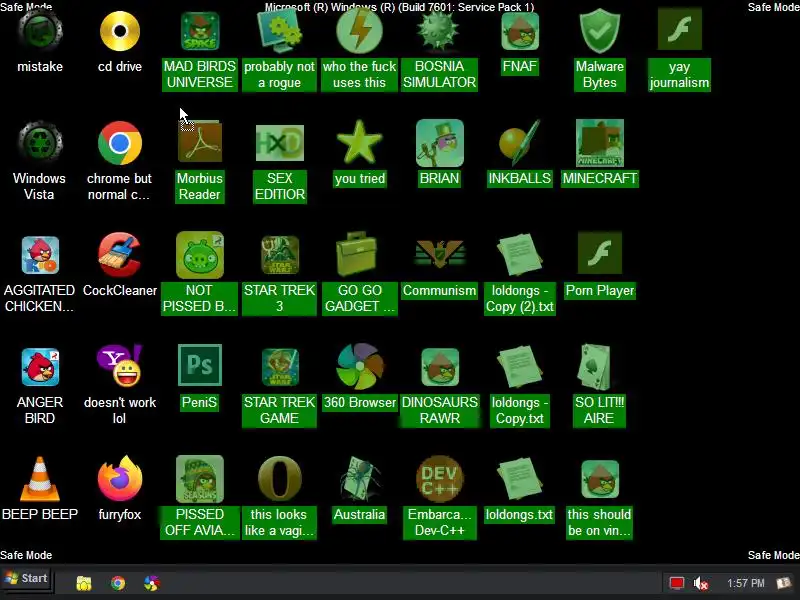Open 'doesn't work lol' Yahoo Messenger icon

120,366
